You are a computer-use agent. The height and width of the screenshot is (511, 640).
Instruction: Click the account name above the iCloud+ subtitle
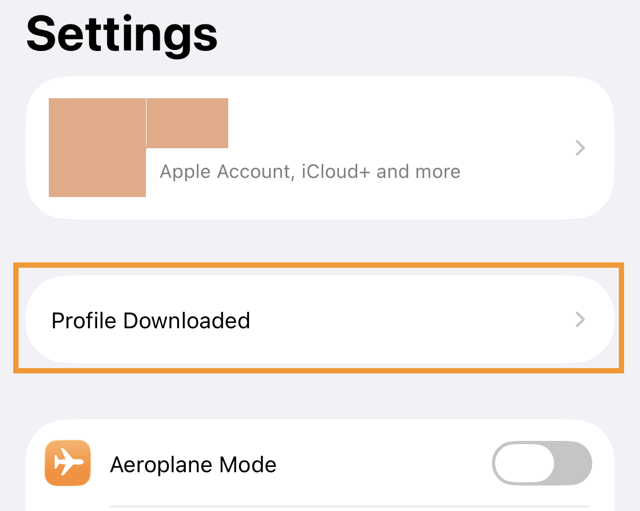point(188,123)
